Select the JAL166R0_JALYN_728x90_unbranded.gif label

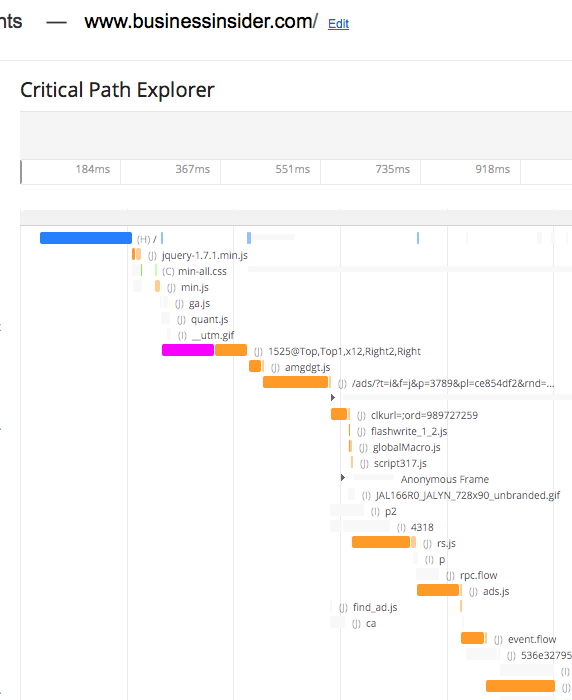(x=468, y=496)
